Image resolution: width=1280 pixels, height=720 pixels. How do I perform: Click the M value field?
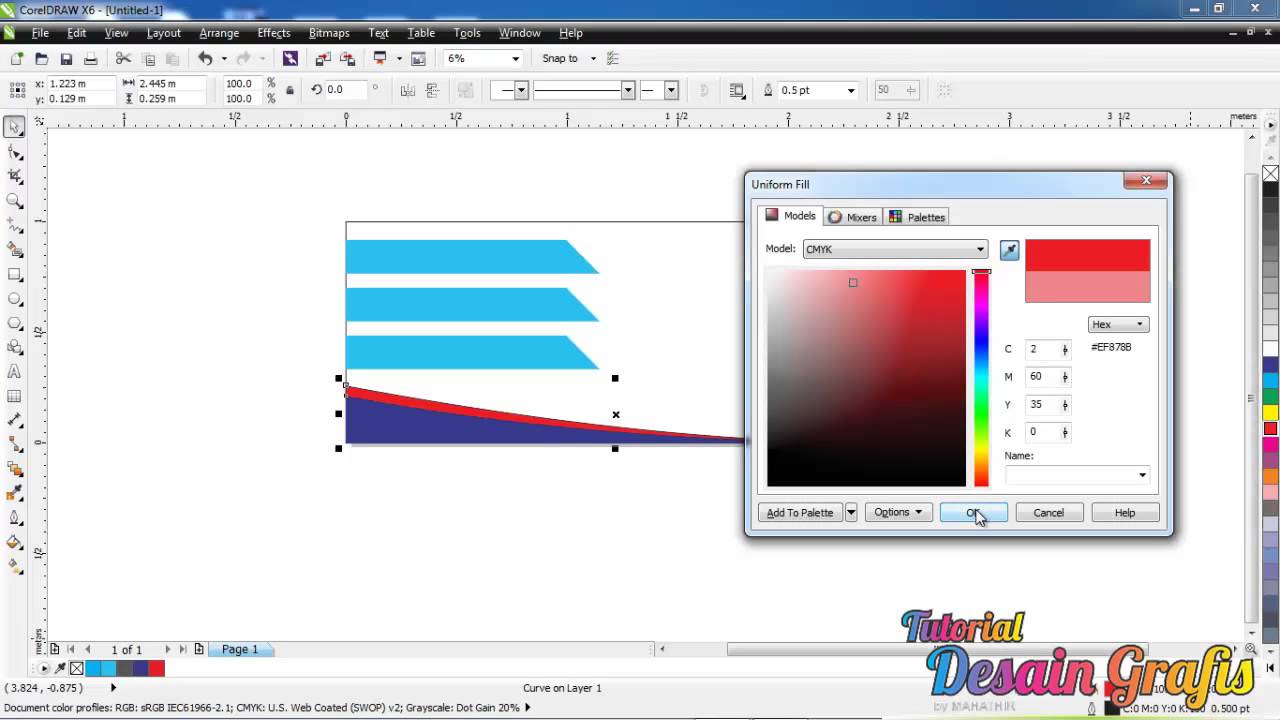pyautogui.click(x=1042, y=377)
